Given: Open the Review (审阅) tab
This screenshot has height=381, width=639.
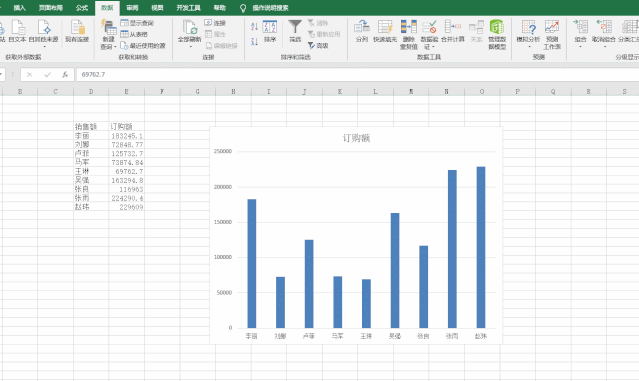Looking at the screenshot, I should 132,8.
